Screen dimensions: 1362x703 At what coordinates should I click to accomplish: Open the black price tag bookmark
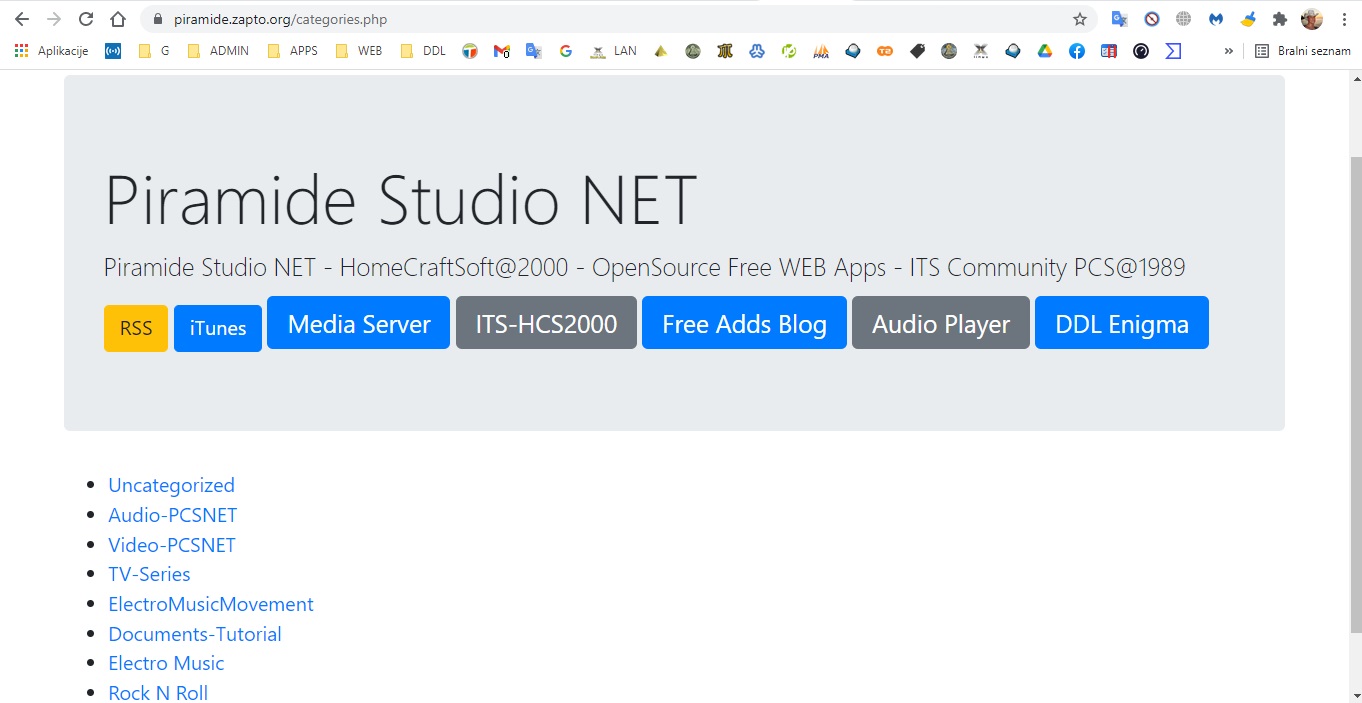917,51
